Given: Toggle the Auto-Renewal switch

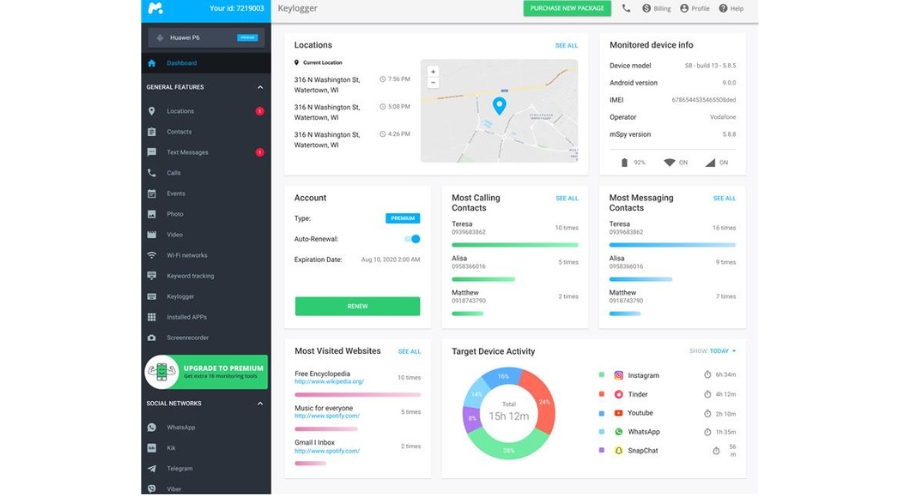Looking at the screenshot, I should tap(412, 239).
